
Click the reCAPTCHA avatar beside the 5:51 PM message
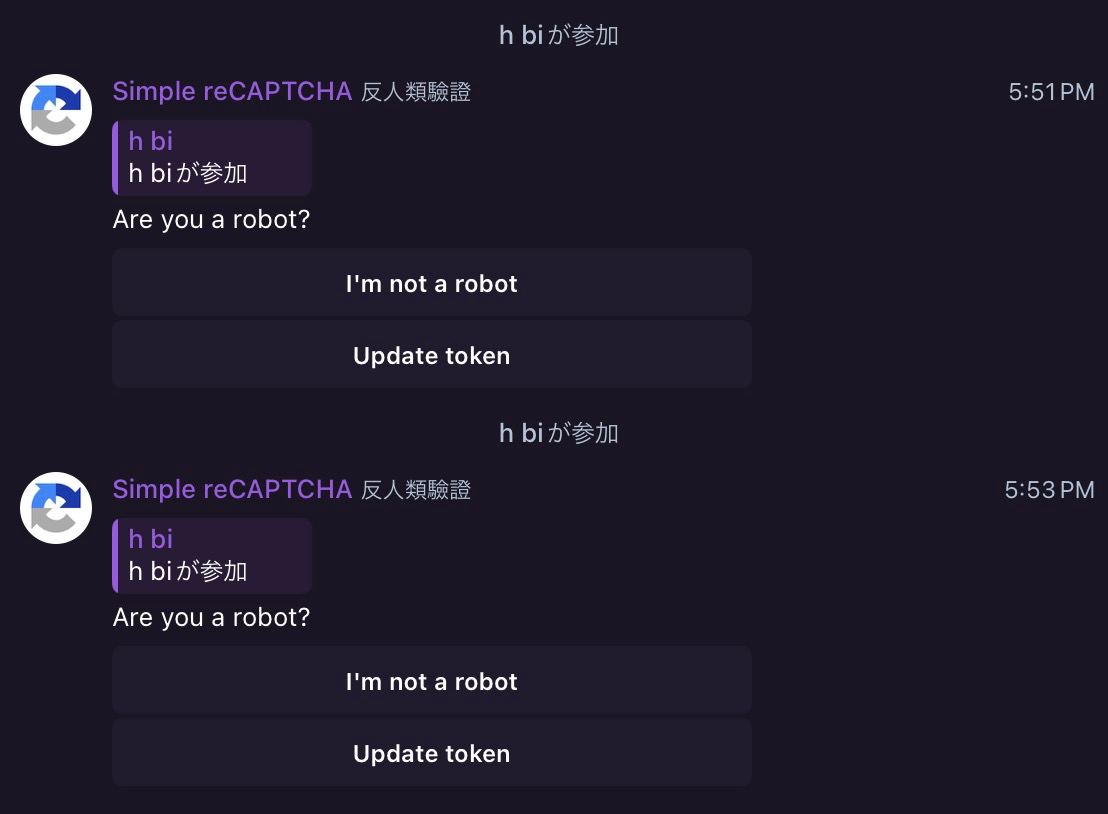(56, 110)
